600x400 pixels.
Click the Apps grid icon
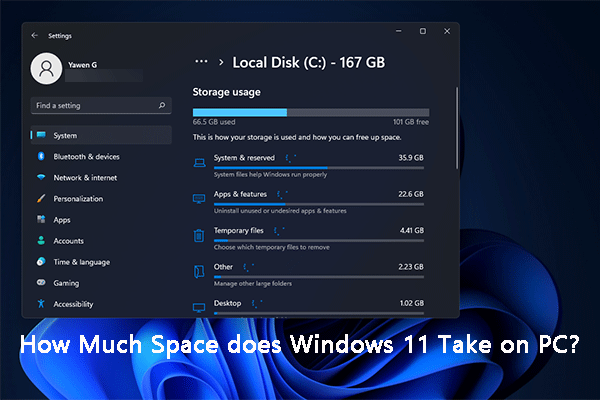coord(41,219)
